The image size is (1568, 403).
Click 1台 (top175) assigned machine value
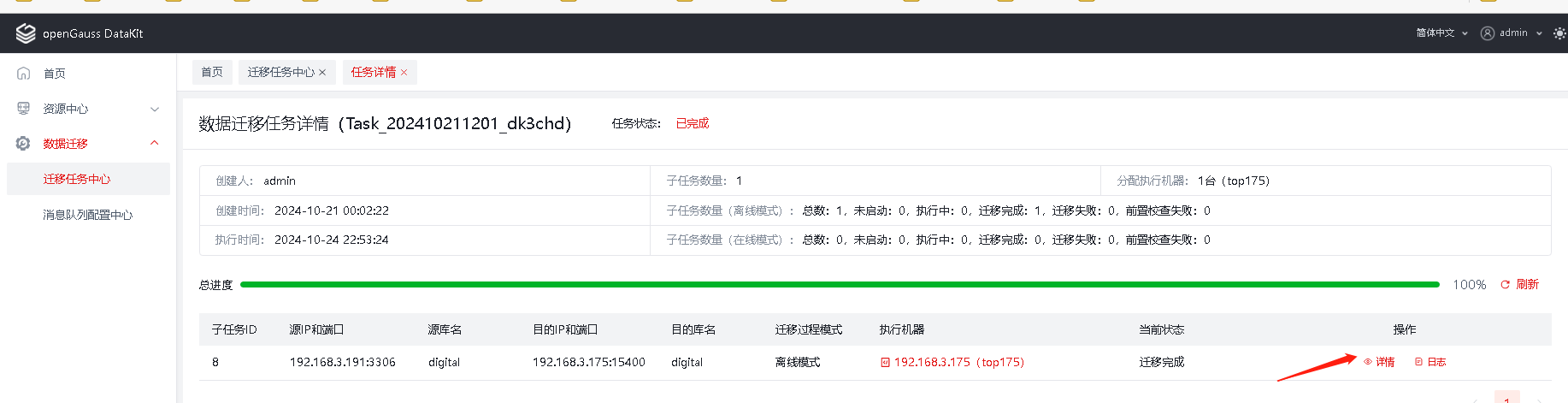[x=1234, y=181]
